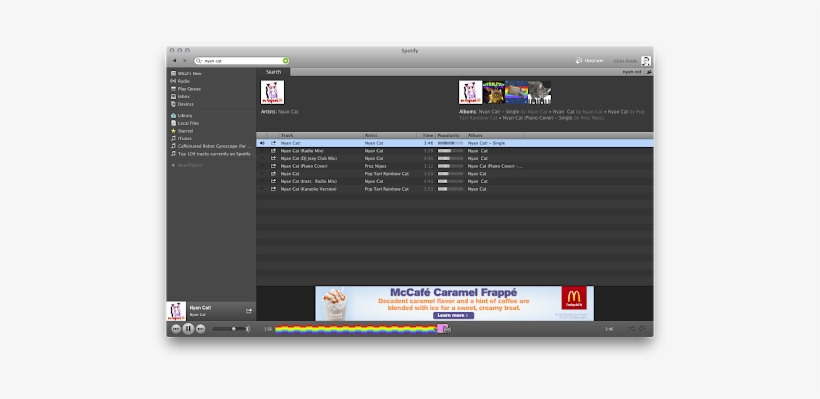820x399 pixels.
Task: Share Nyan Cat (Karaoke Version) track
Action: (x=273, y=189)
